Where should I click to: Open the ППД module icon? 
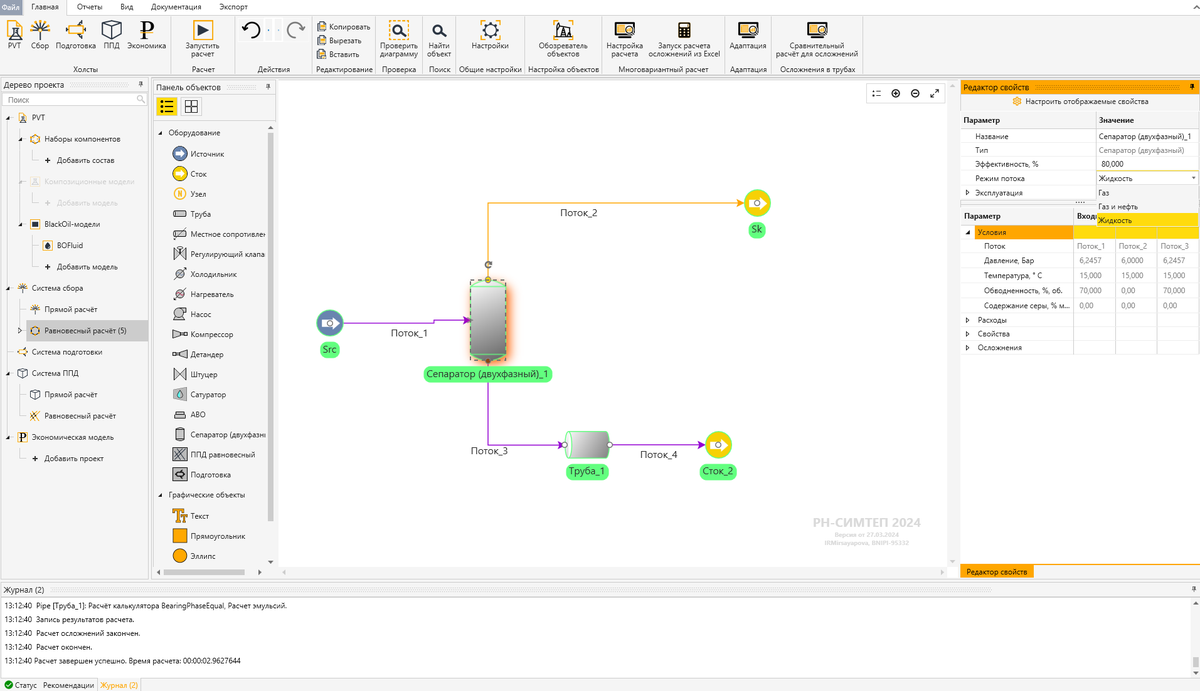tap(112, 35)
